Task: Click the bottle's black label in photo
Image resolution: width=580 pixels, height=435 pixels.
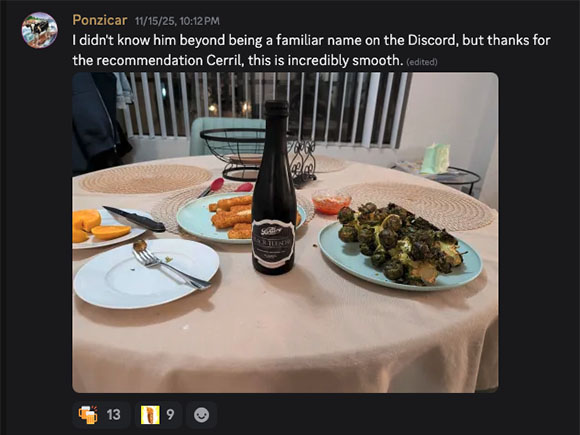Action: coord(273,246)
